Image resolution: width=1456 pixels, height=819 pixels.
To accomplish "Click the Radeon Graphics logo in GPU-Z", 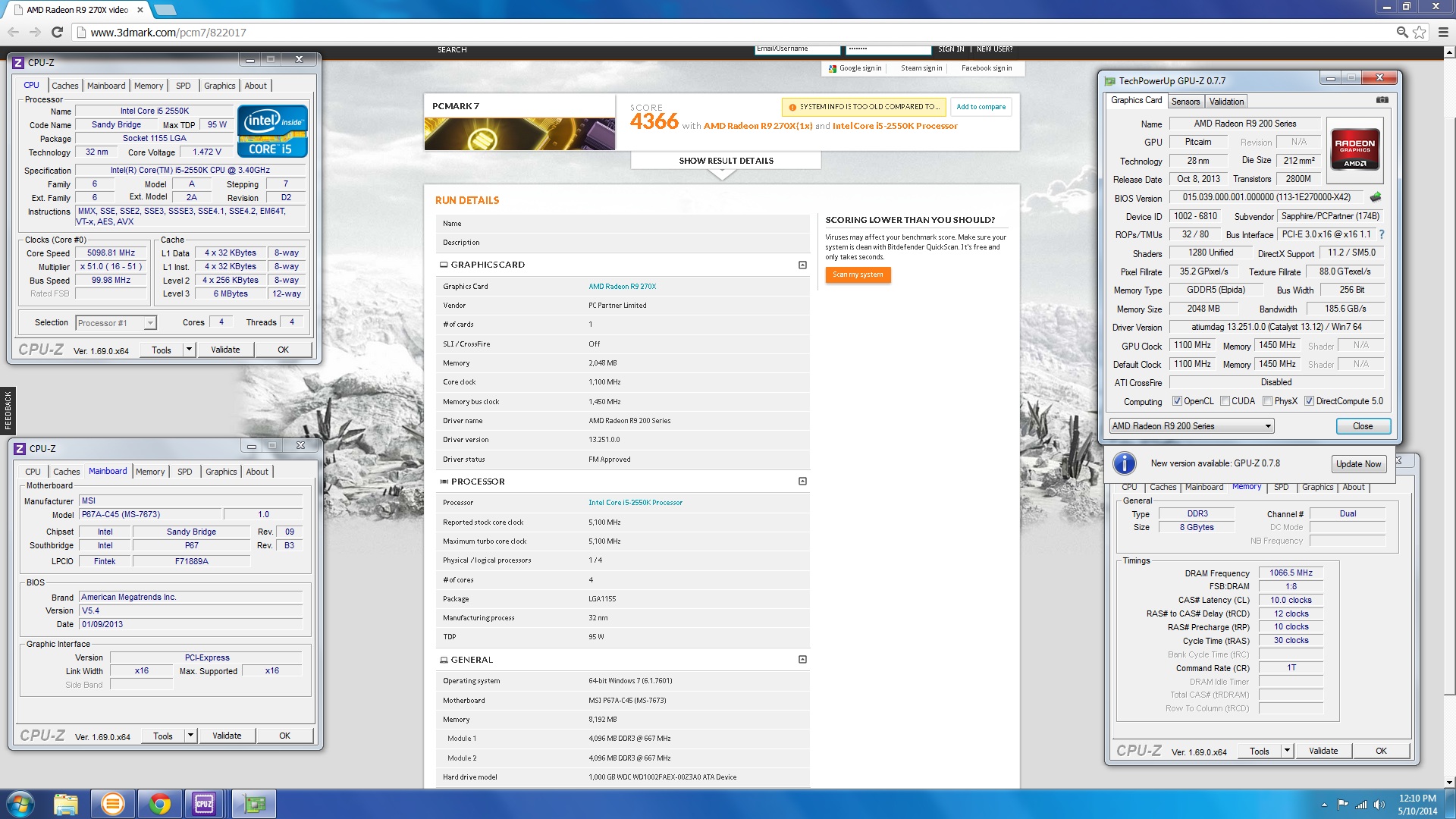I will (1355, 149).
